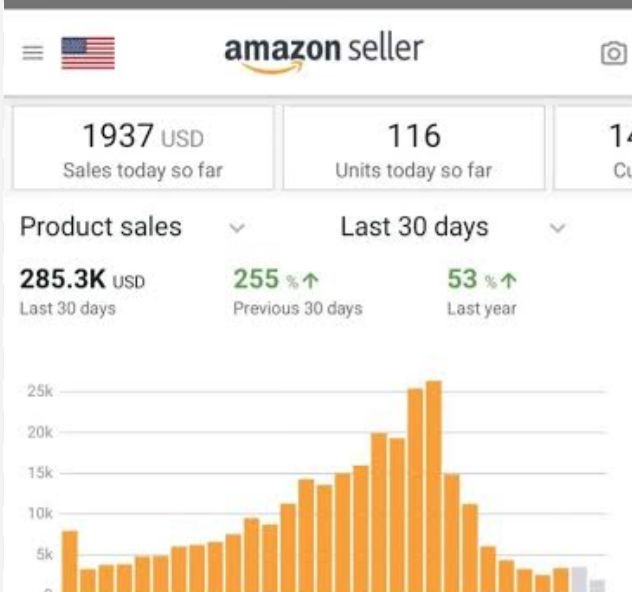Tap the Amazon Seller logo
632x592 pixels.
[x=323, y=51]
